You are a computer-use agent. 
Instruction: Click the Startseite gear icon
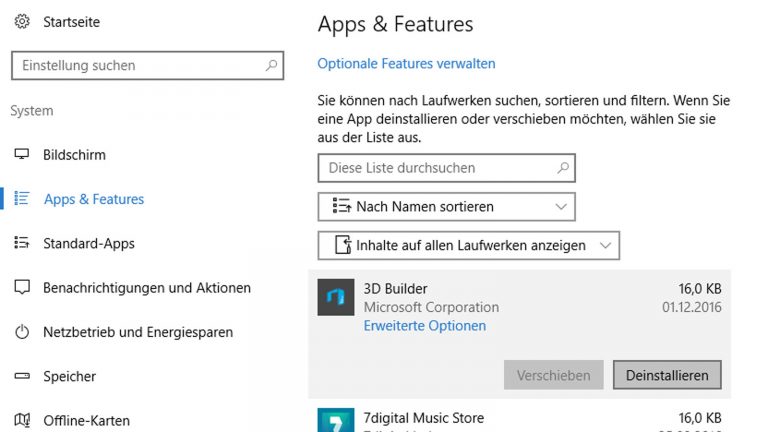pyautogui.click(x=22, y=22)
